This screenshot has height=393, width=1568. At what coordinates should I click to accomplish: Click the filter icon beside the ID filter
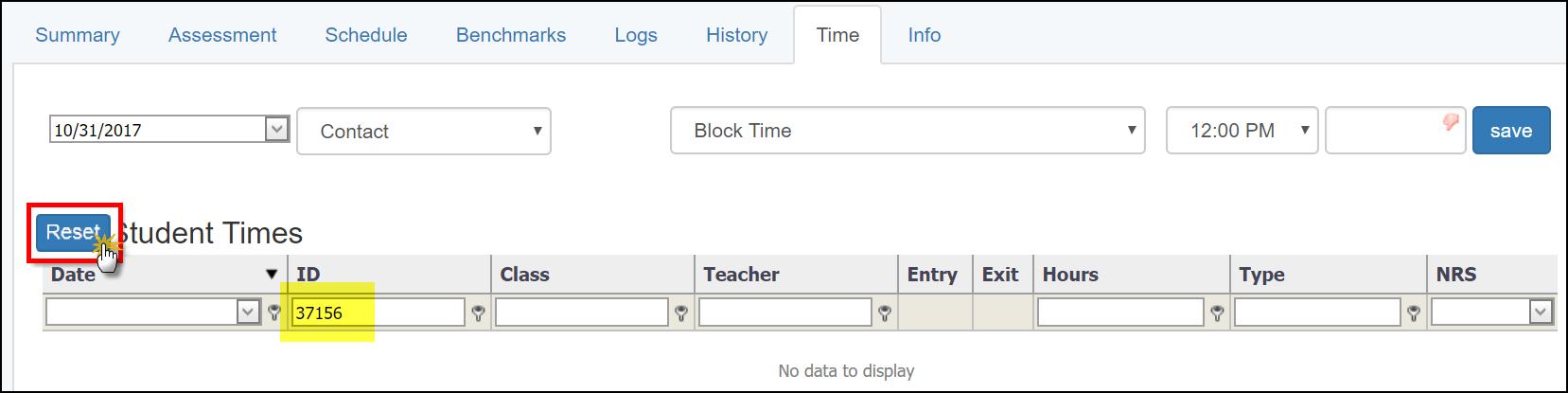pos(478,313)
